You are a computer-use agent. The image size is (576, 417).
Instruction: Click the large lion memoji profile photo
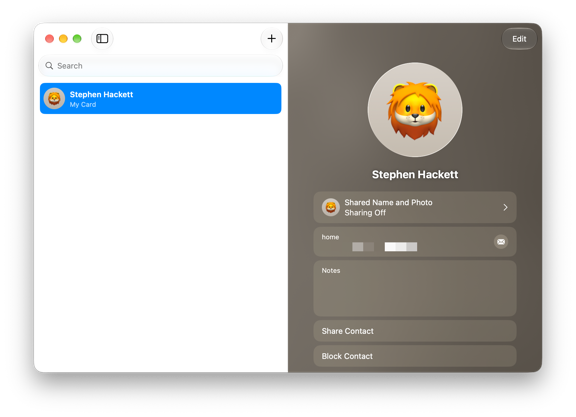(x=415, y=109)
